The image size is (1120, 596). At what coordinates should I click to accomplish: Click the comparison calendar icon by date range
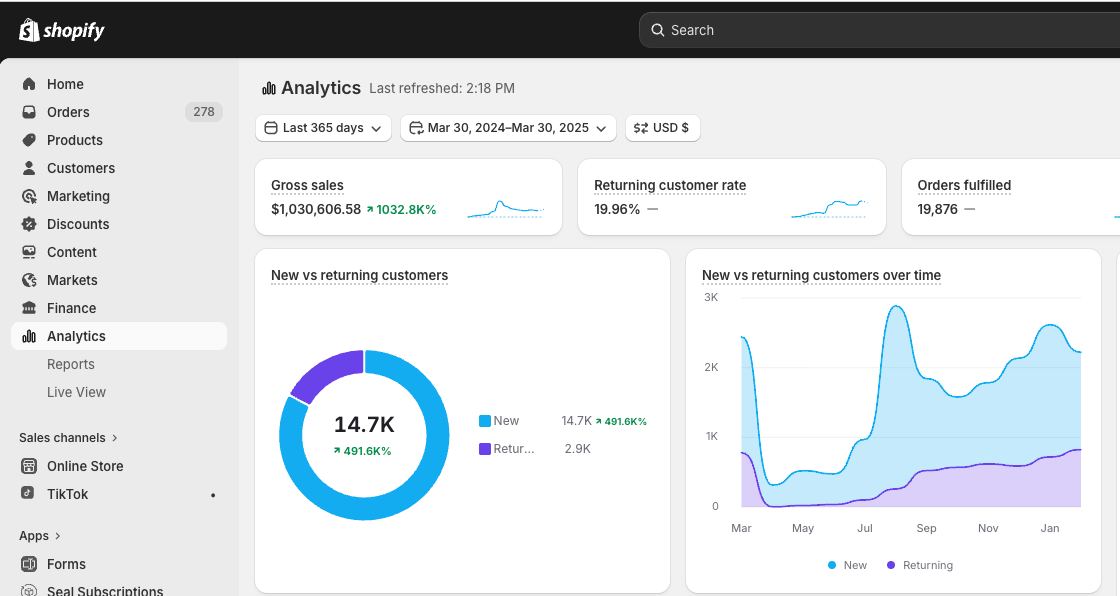pos(416,128)
